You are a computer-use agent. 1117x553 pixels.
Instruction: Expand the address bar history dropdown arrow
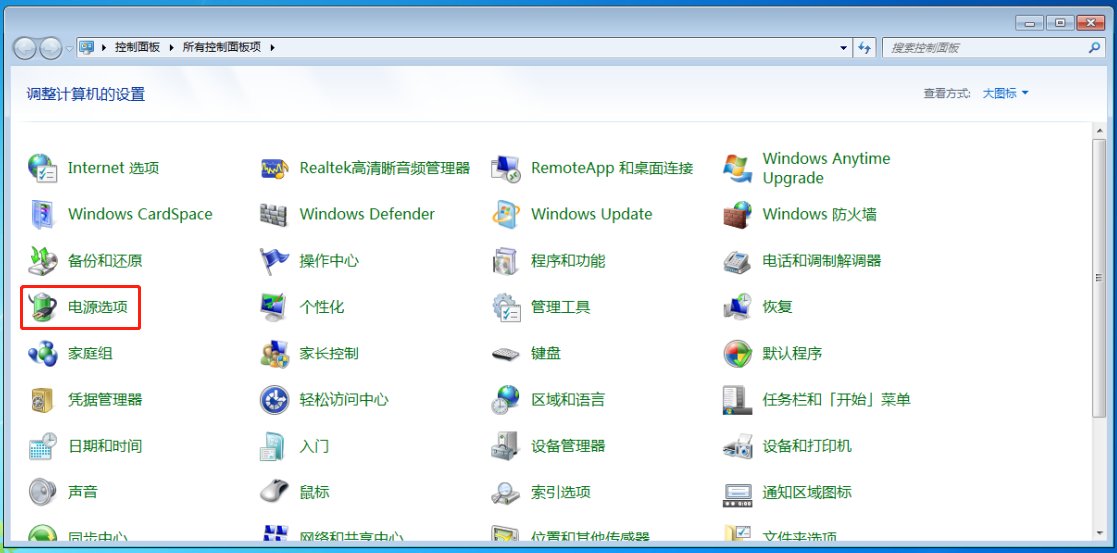point(844,47)
